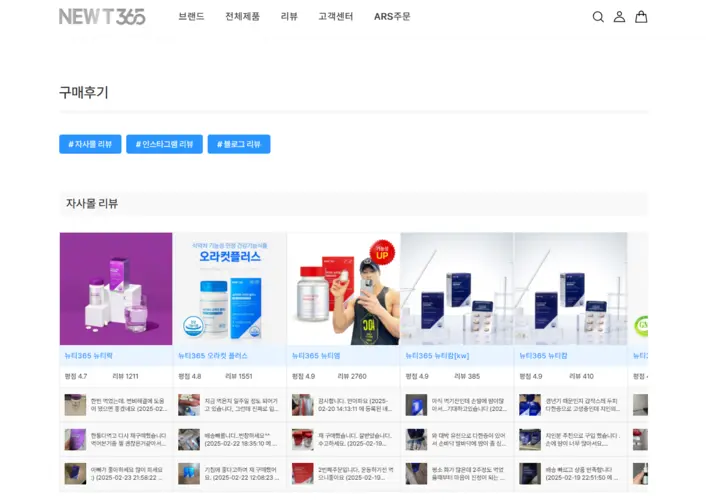706x500 pixels.
Task: Click the 평점 4.7 rating
Action: pos(76,376)
